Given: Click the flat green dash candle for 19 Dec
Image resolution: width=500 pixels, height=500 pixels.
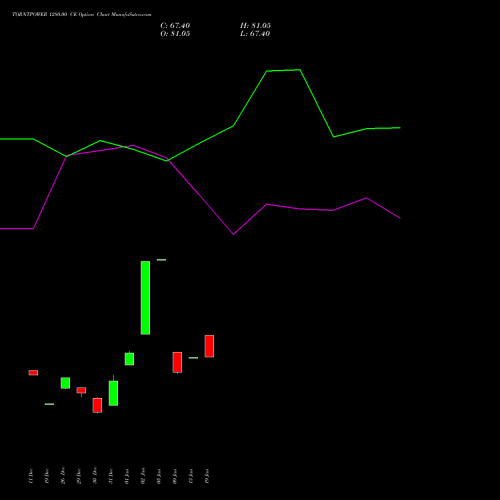Looking at the screenshot, I should [x=49, y=404].
